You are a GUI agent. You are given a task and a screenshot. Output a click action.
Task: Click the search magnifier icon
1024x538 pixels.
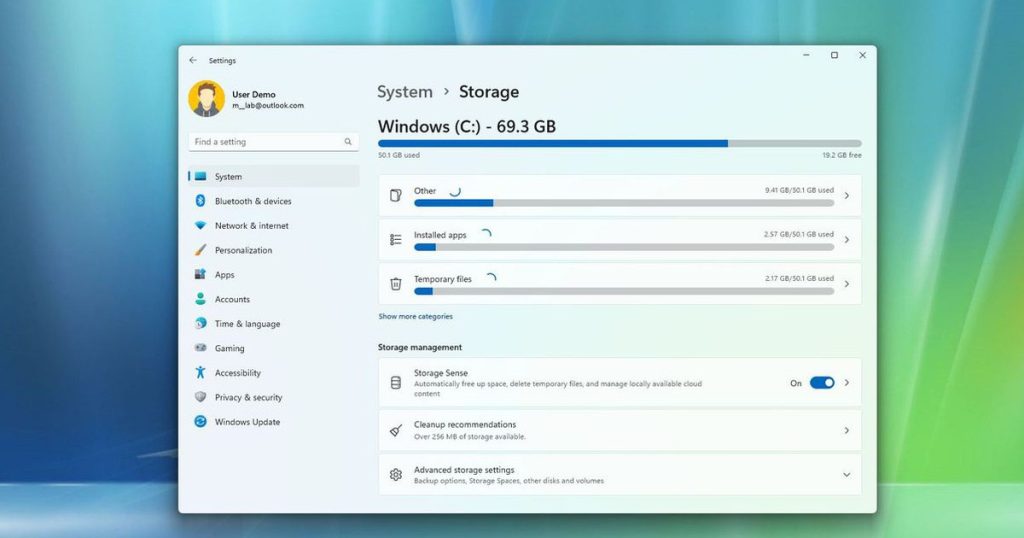pyautogui.click(x=348, y=142)
